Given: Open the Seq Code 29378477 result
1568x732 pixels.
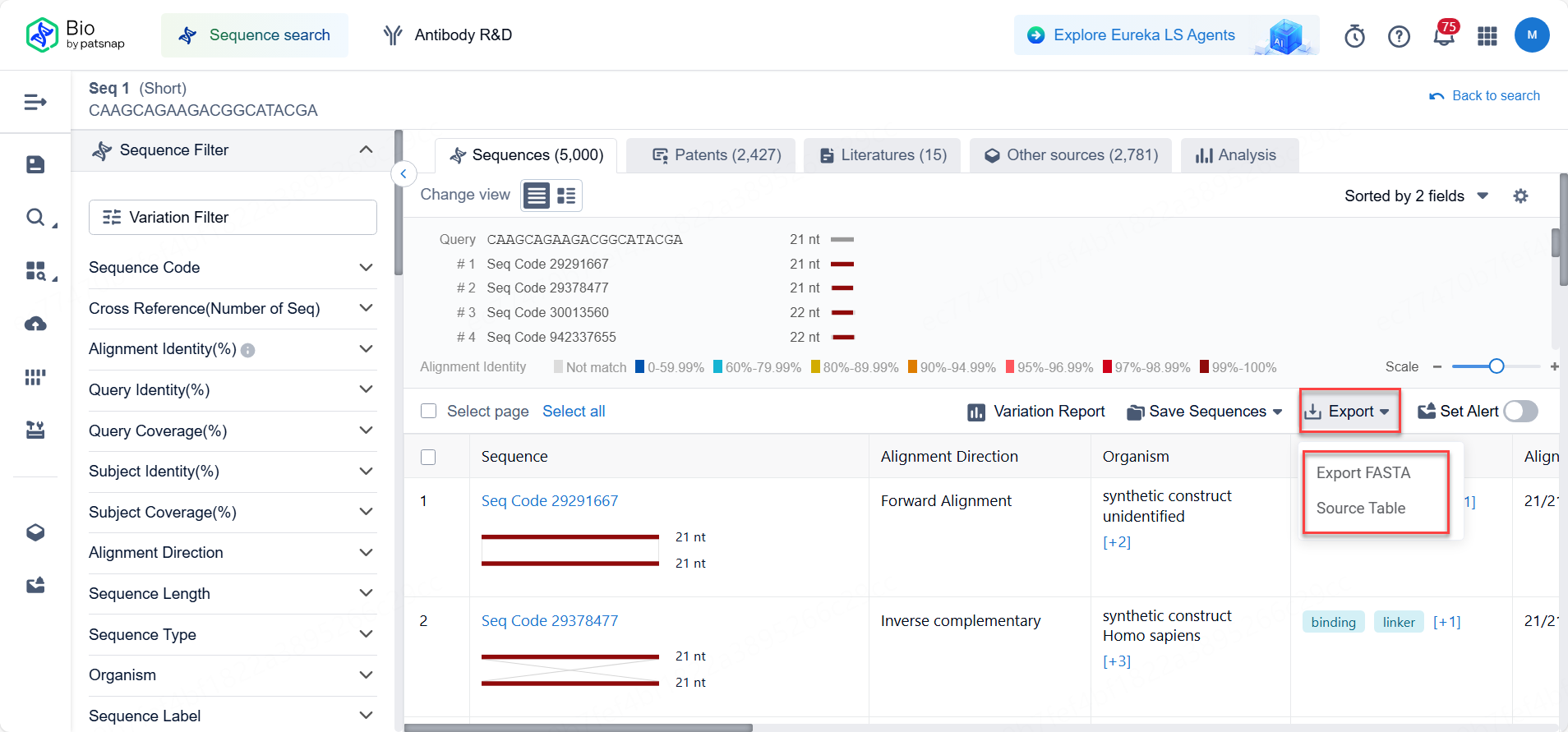Looking at the screenshot, I should tap(550, 620).
